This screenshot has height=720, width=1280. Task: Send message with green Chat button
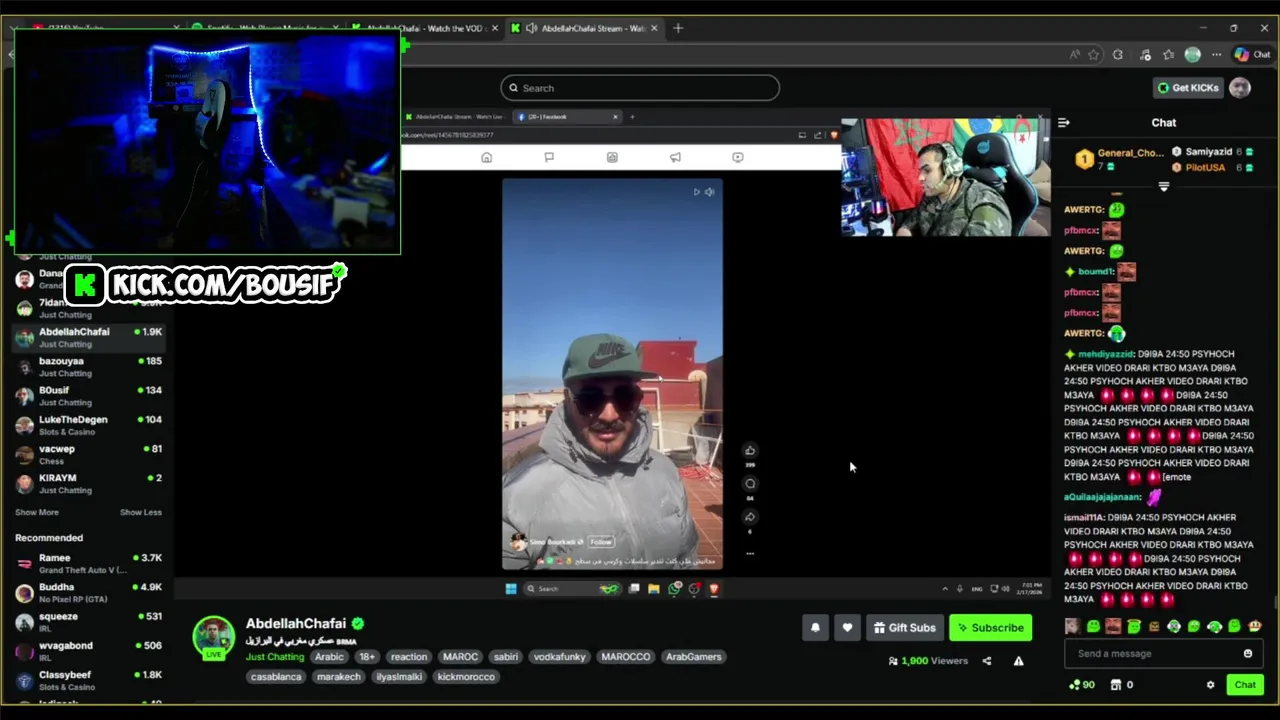click(x=1245, y=685)
